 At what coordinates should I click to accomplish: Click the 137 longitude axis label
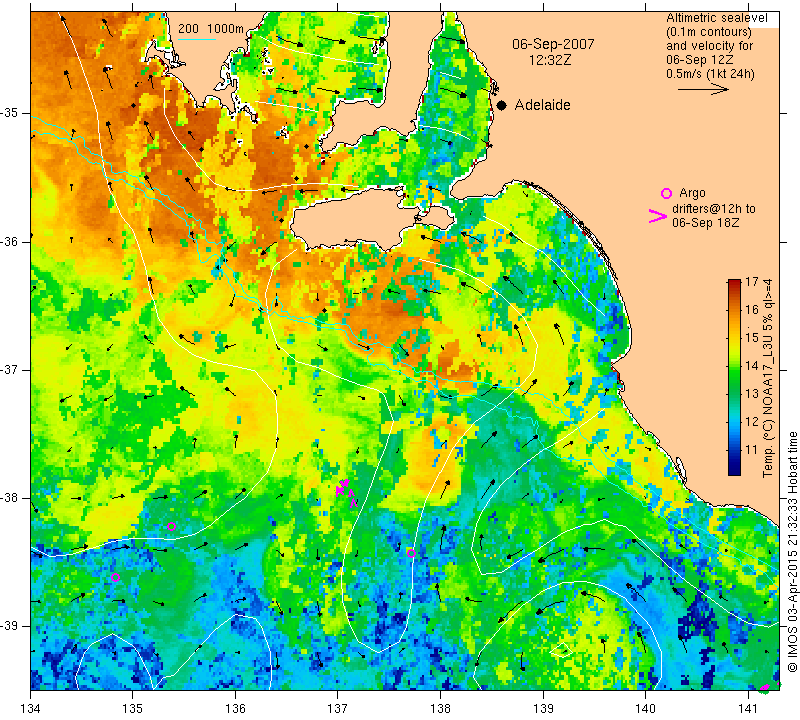pyautogui.click(x=338, y=708)
